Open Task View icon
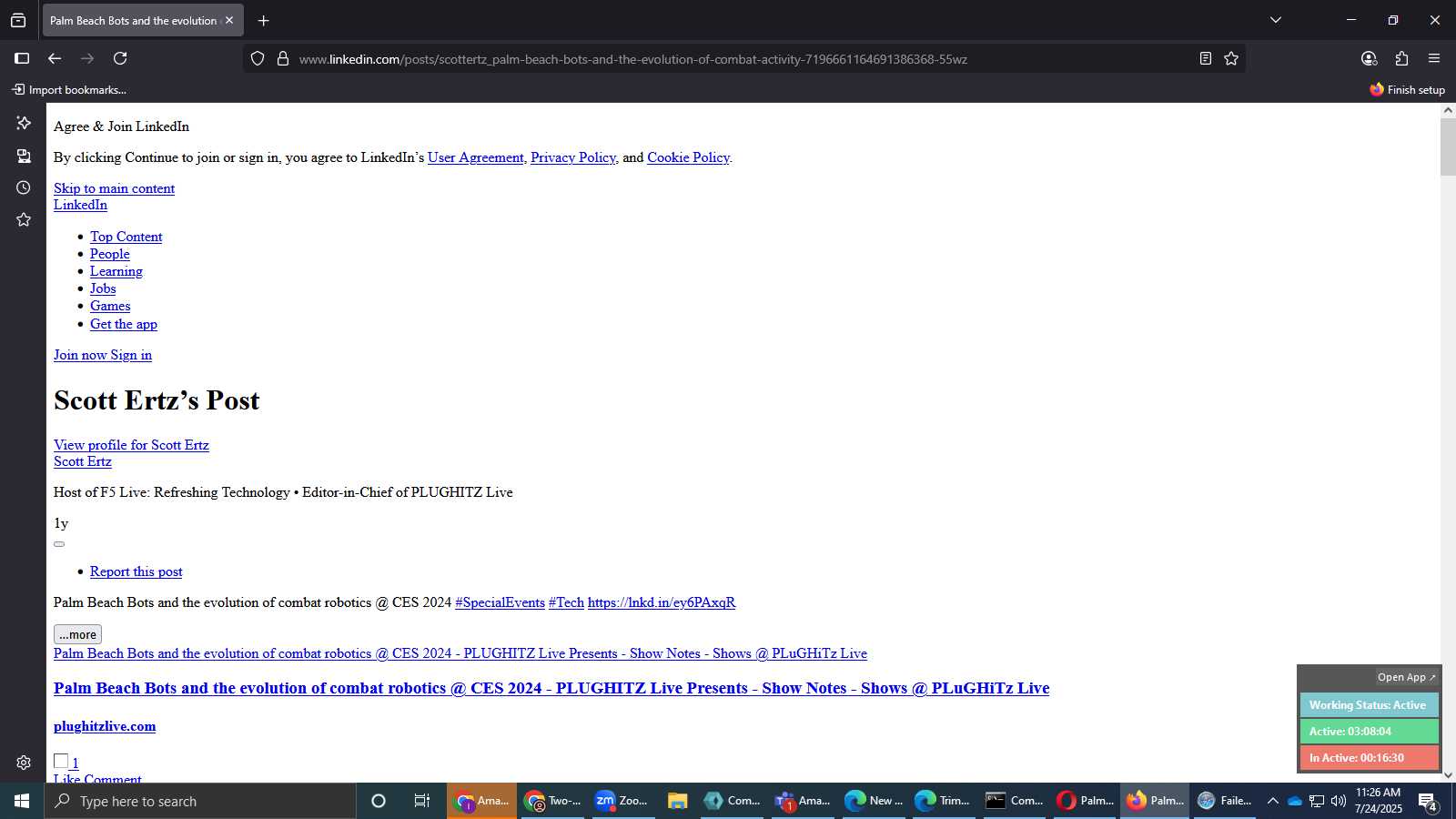 click(x=421, y=801)
